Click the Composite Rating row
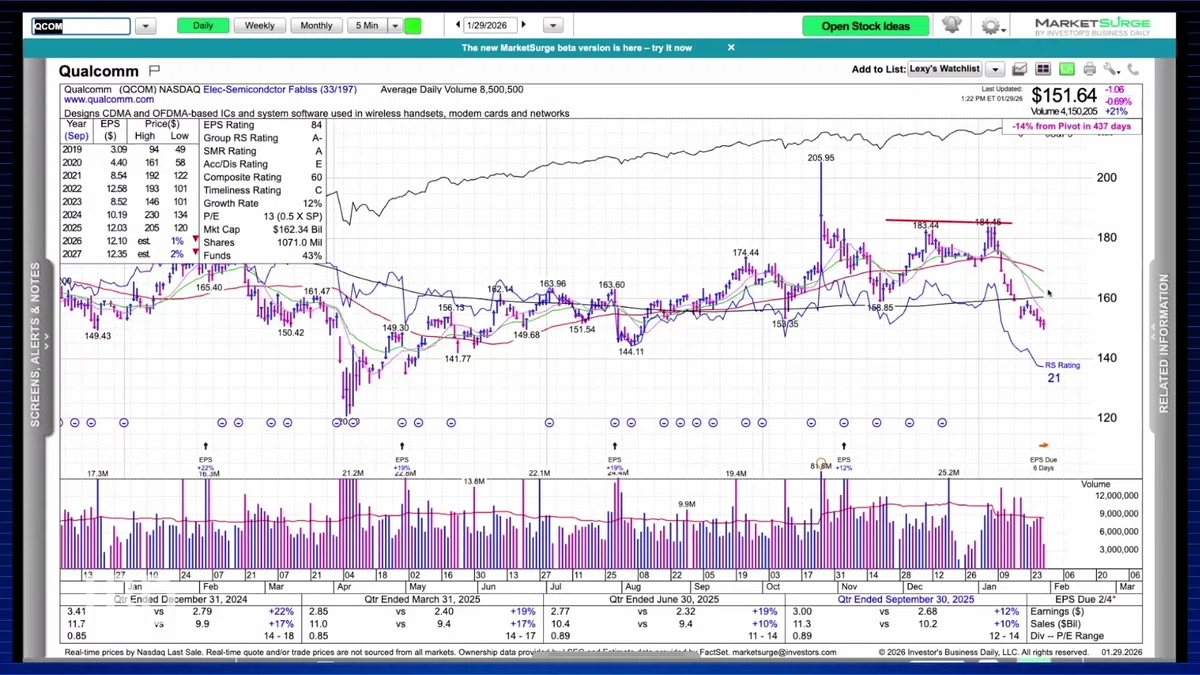The image size is (1200, 675). [263, 177]
